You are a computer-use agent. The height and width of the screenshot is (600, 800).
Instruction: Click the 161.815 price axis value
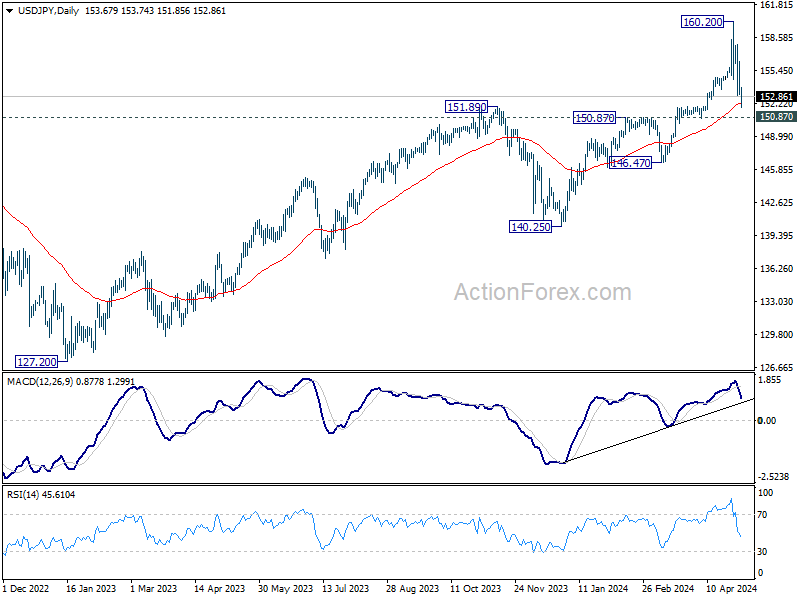pos(777,5)
